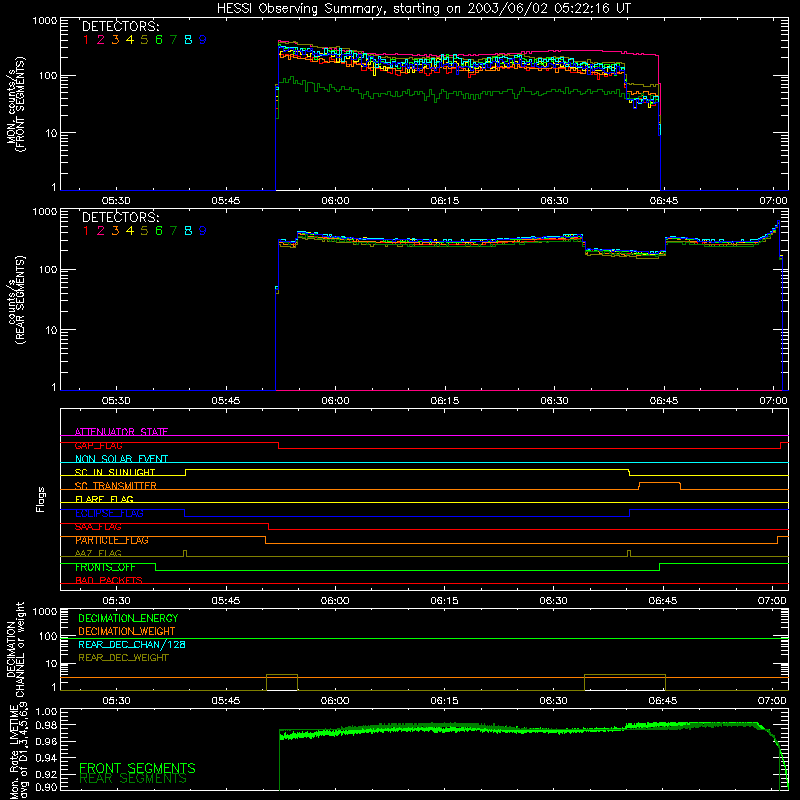Click the 06:00 tick label under the Flags plot
This screenshot has width=800, height=800.
coord(335,601)
